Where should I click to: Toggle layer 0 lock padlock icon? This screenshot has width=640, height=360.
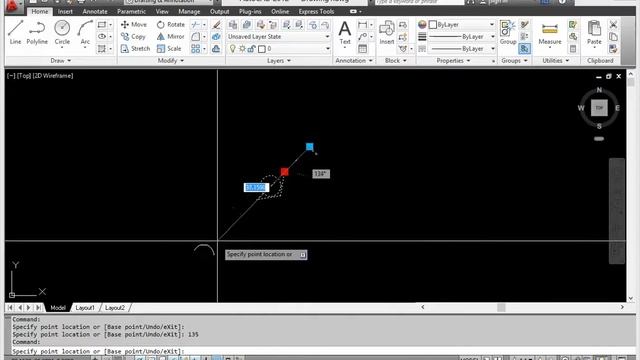pos(251,49)
